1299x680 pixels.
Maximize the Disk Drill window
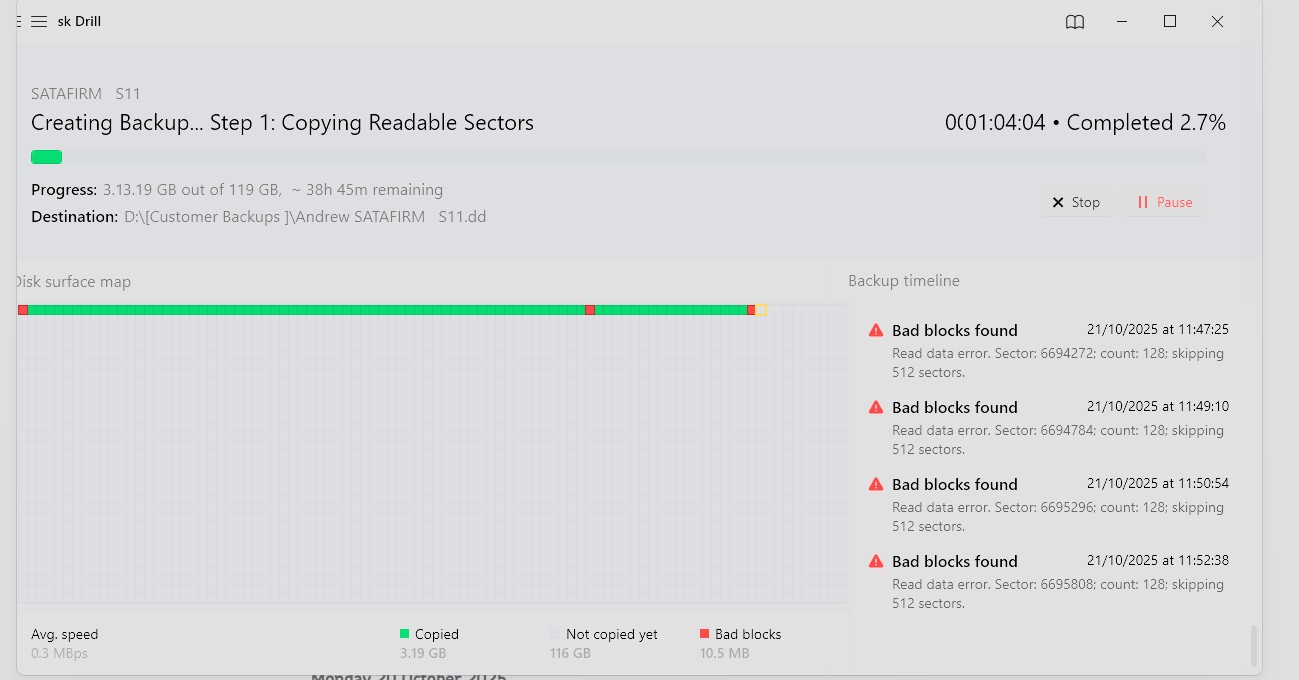point(1170,21)
